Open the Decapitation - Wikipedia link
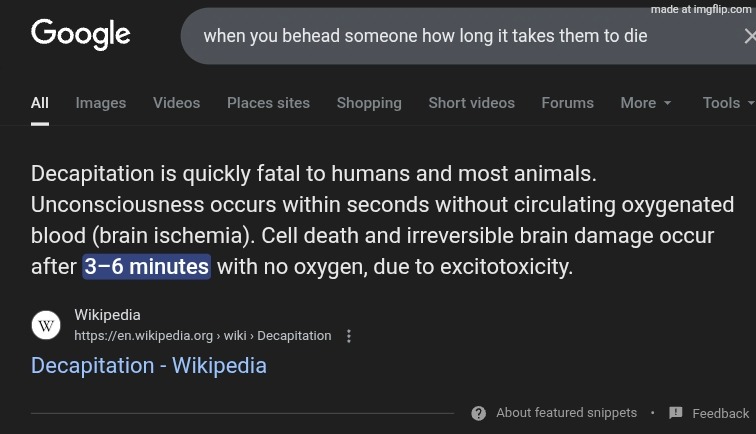Screen dimensions: 756x434 149,365
